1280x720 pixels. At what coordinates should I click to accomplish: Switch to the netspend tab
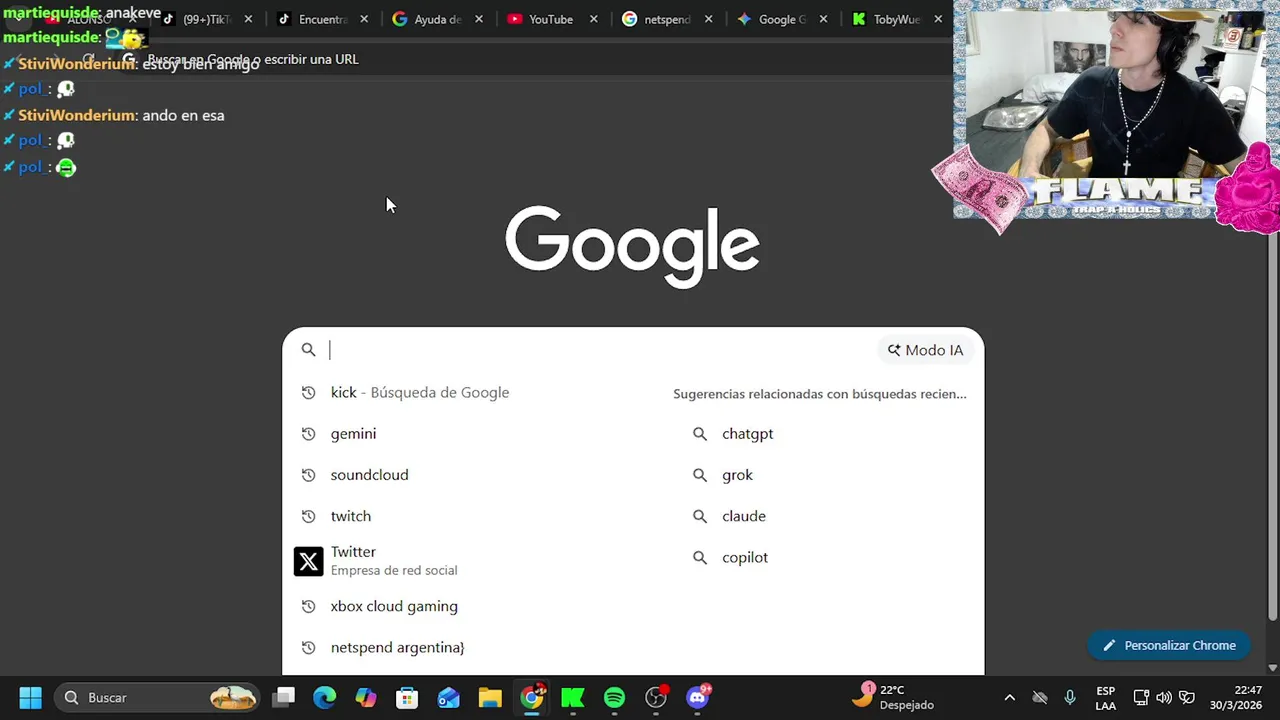(x=667, y=19)
